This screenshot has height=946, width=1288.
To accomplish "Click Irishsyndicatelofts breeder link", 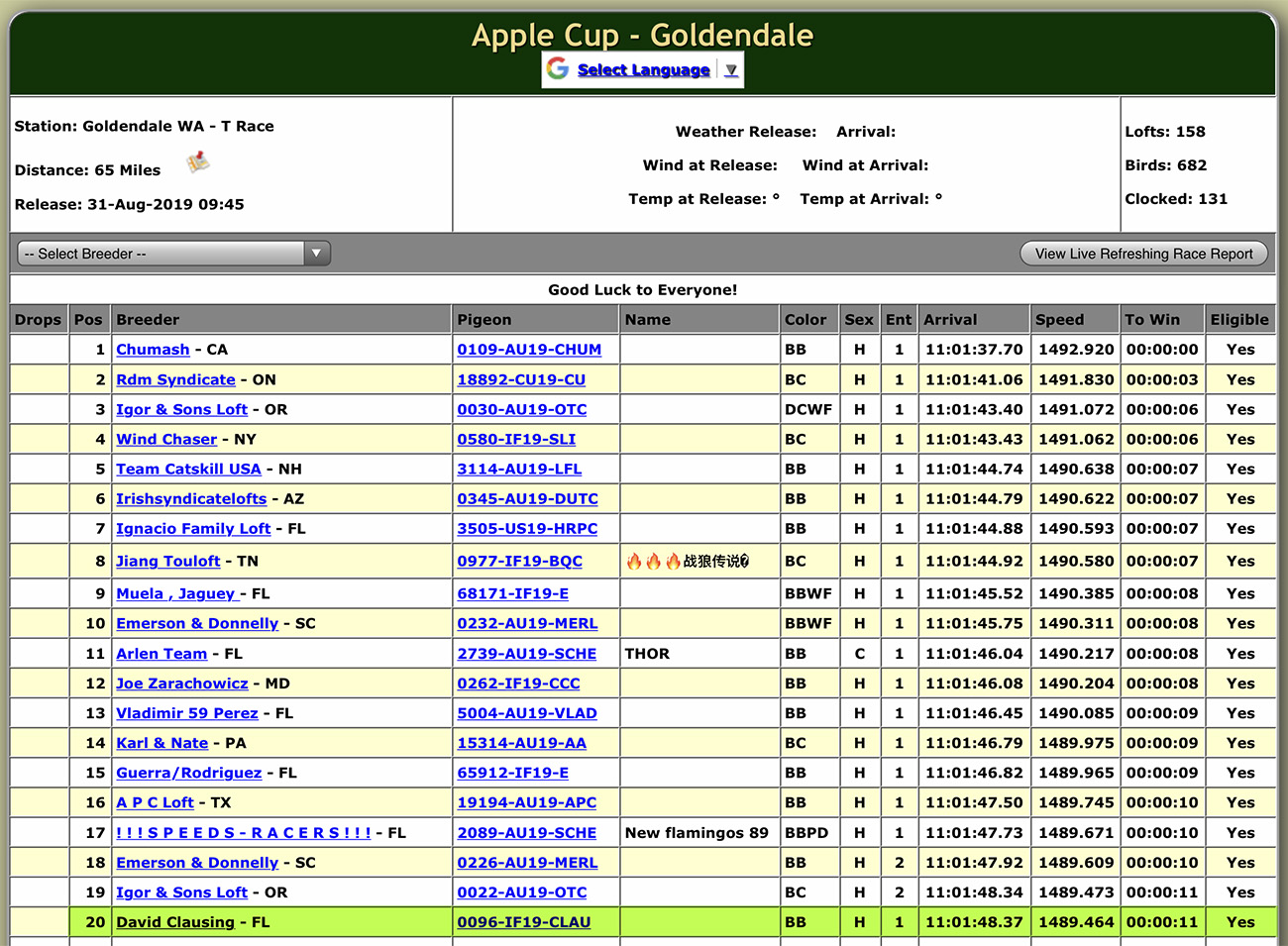I will coord(191,499).
